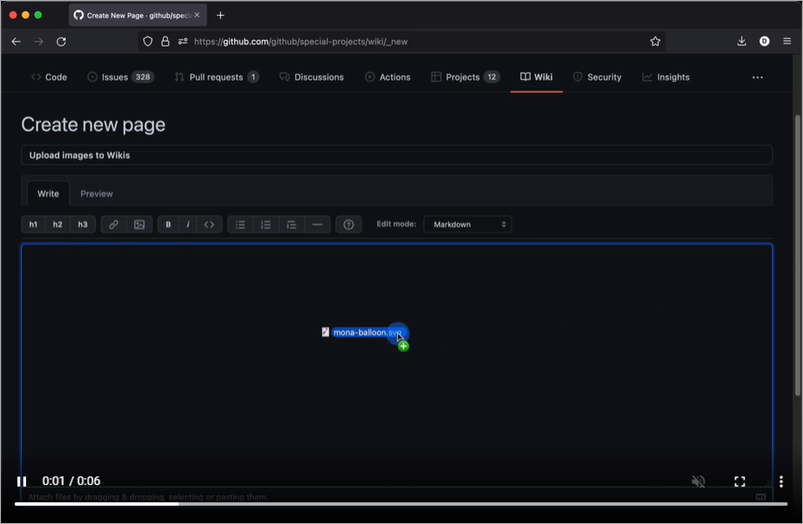Unmute the video audio
The height and width of the screenshot is (524, 803).
click(698, 481)
